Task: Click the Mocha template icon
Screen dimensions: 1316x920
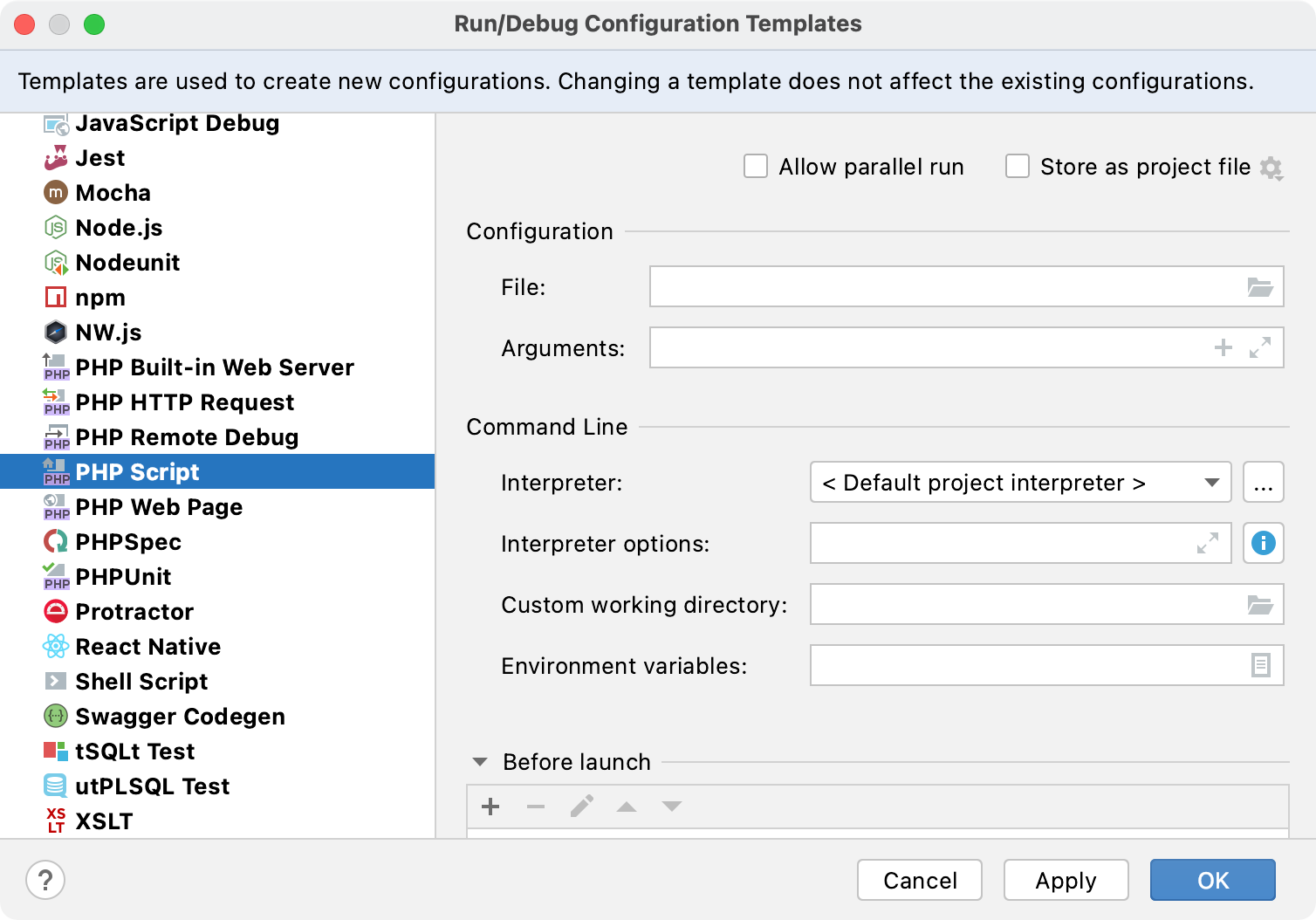Action: coord(56,193)
